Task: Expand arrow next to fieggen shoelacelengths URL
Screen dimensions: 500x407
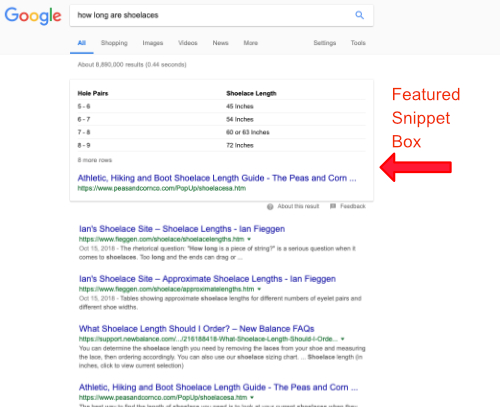Action: [x=249, y=239]
